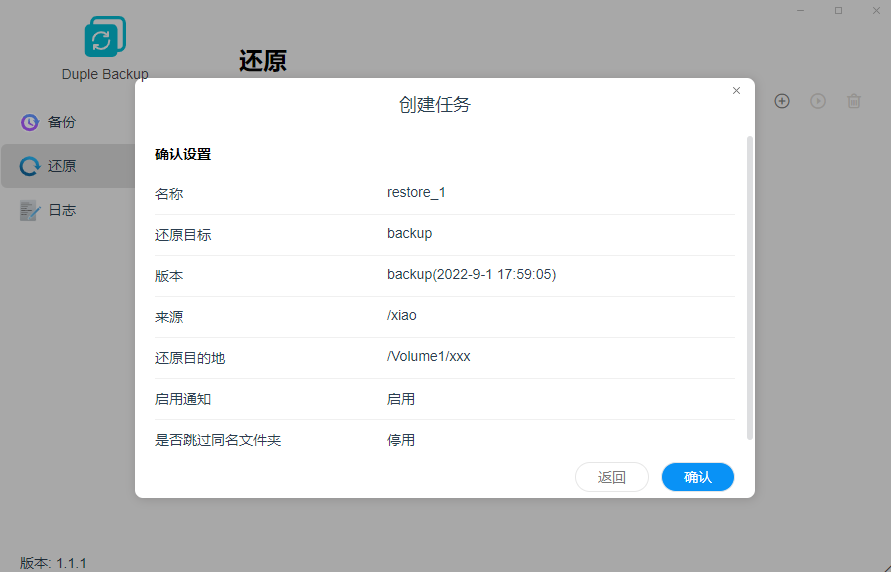Viewport: 891px width, 572px height.
Task: Click the Duple Backup app logo
Action: tap(104, 37)
